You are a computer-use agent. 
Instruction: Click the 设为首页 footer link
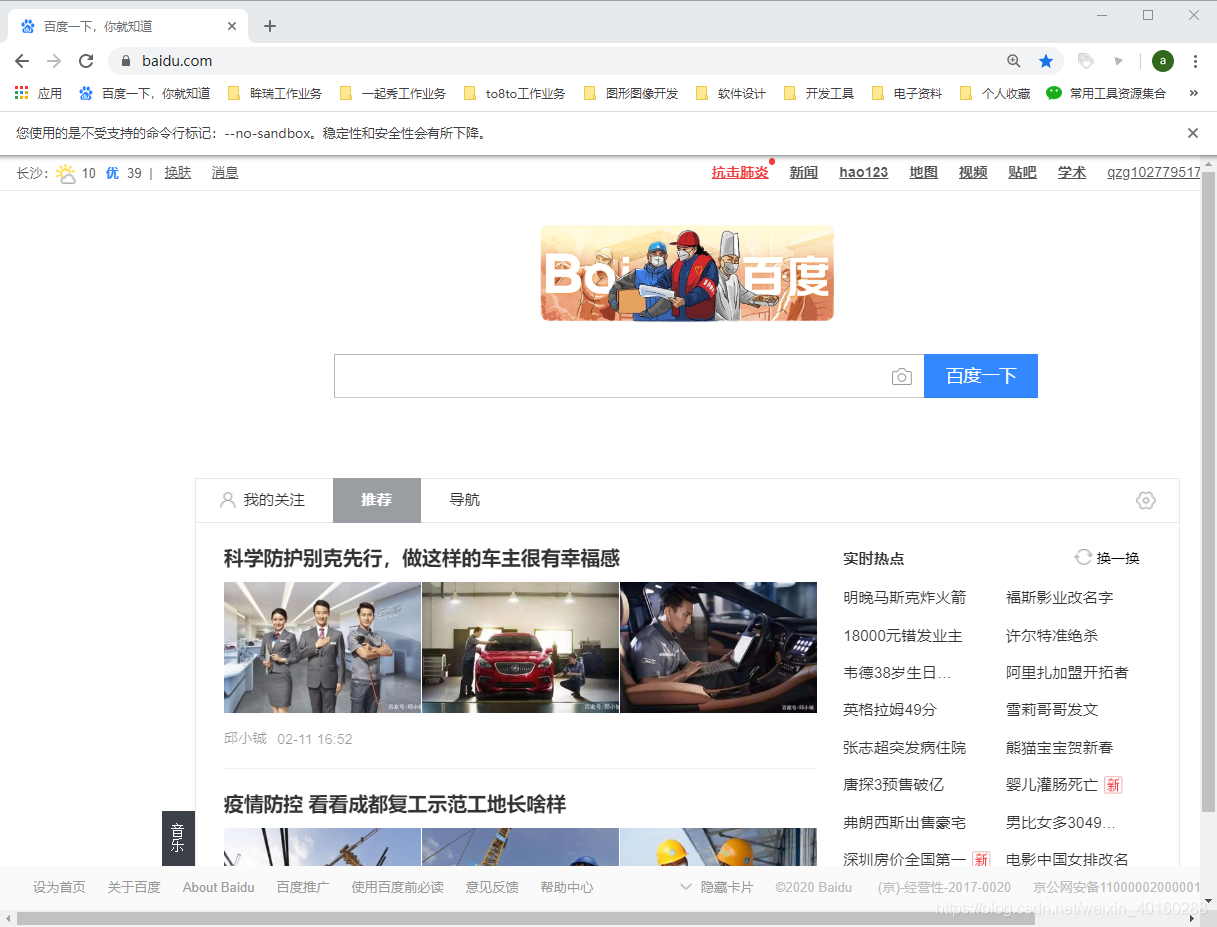(x=59, y=887)
